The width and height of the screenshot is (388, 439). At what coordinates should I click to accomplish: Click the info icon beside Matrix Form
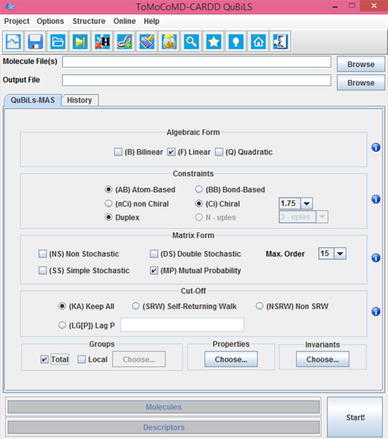point(376,258)
